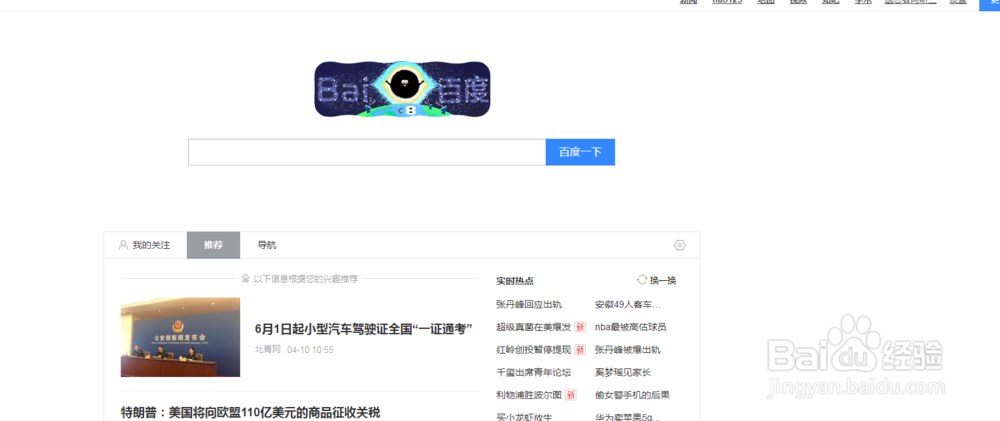Screen dimensions: 1000x421
Task: Click the 百度一下 search button
Action: point(580,152)
